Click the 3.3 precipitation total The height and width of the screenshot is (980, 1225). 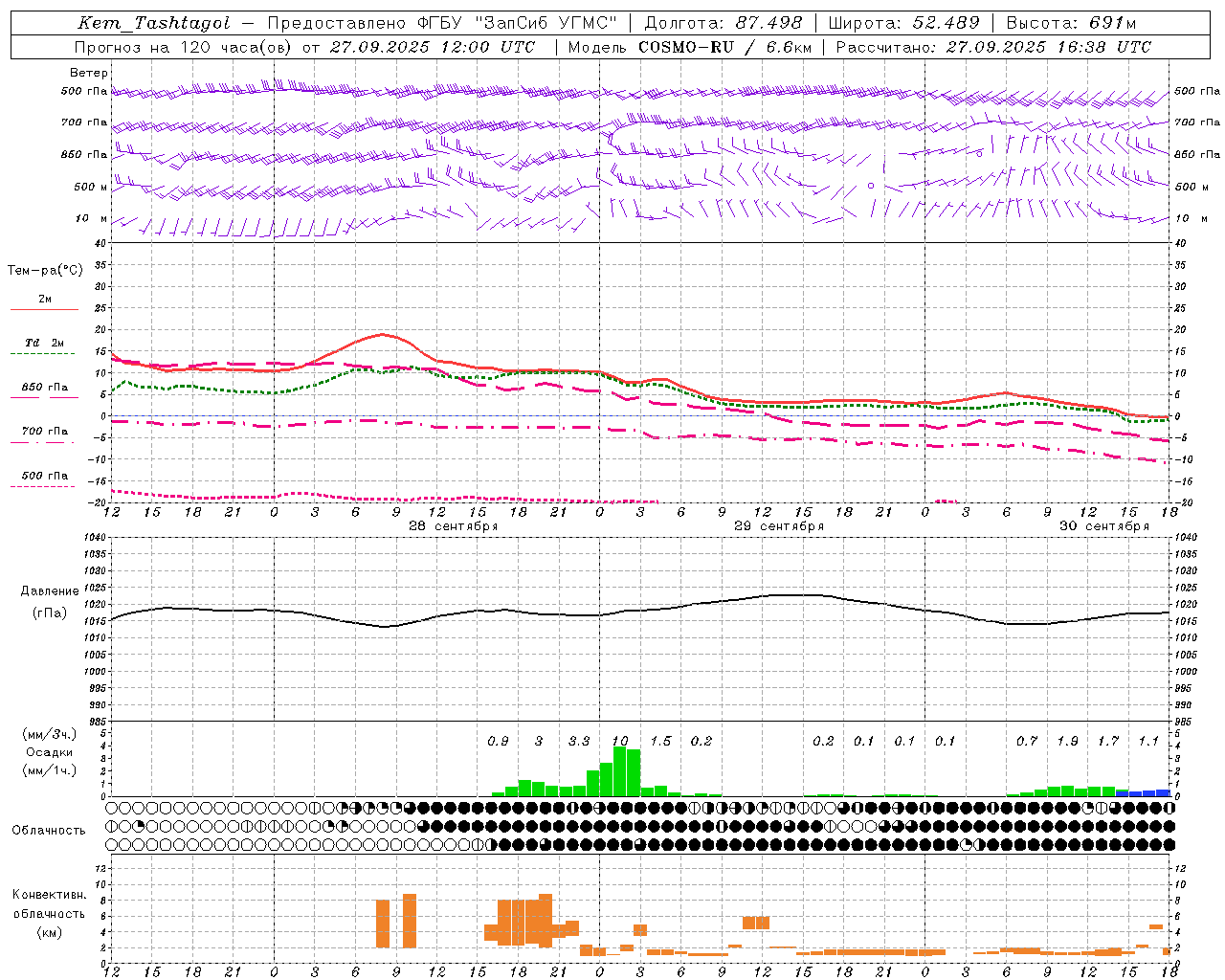(x=579, y=741)
